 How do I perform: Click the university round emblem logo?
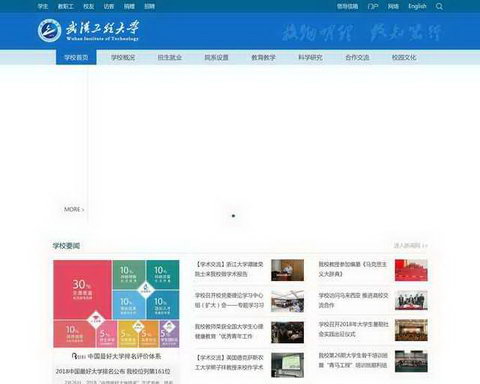pos(49,30)
